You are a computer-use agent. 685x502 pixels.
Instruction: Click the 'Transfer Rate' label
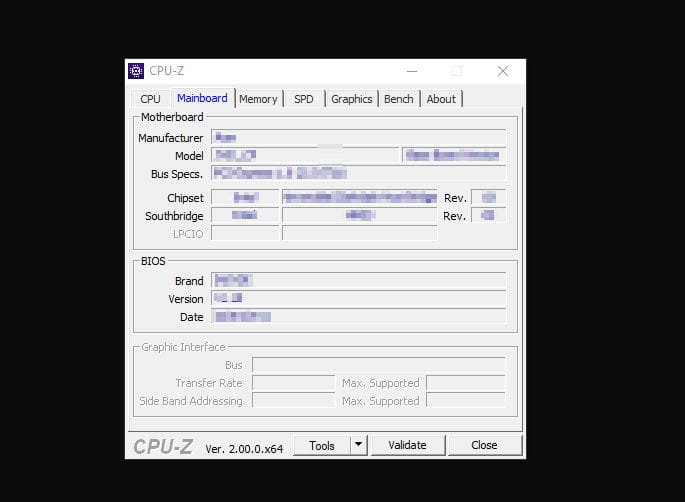tap(209, 383)
